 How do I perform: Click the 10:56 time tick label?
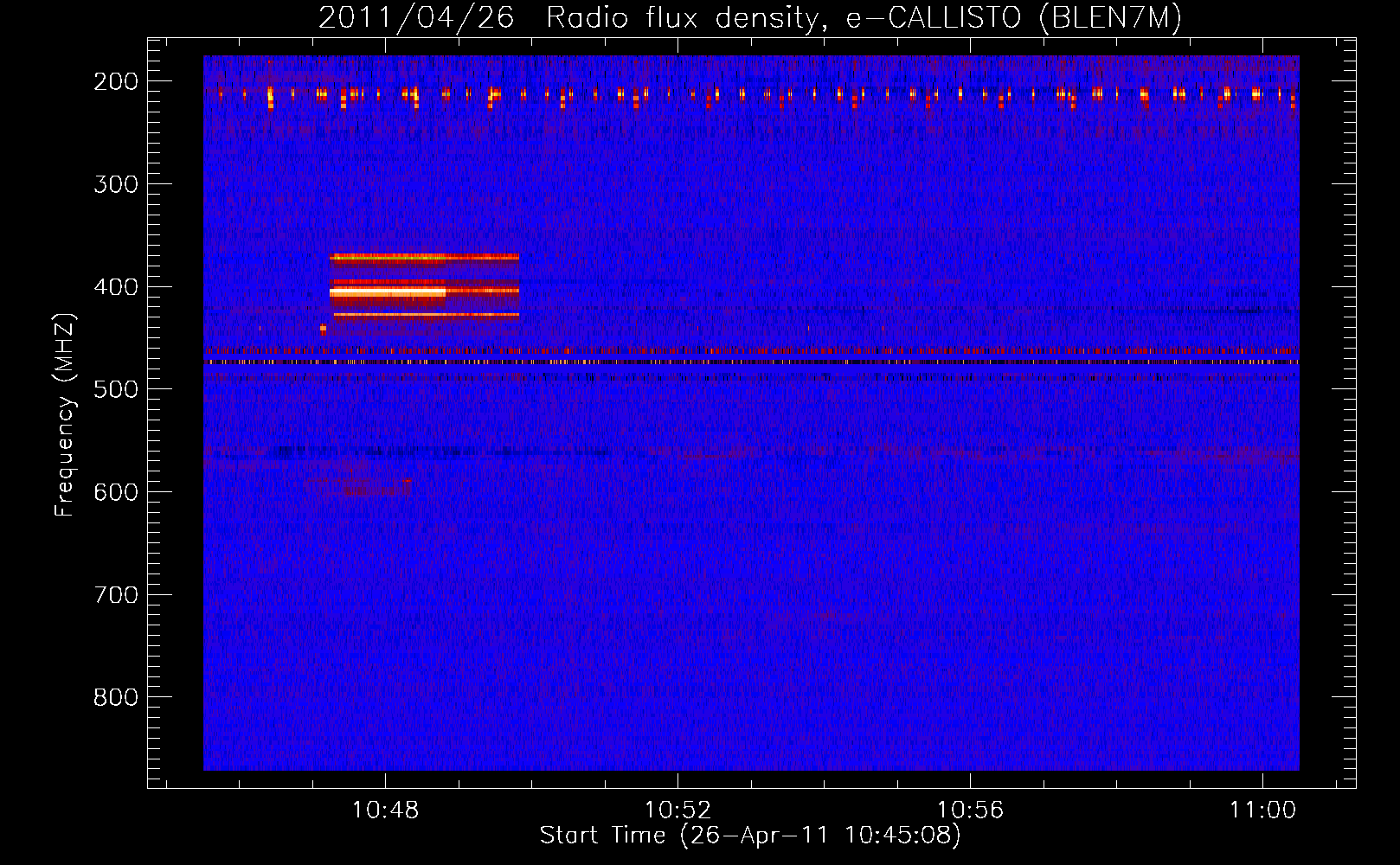(970, 810)
